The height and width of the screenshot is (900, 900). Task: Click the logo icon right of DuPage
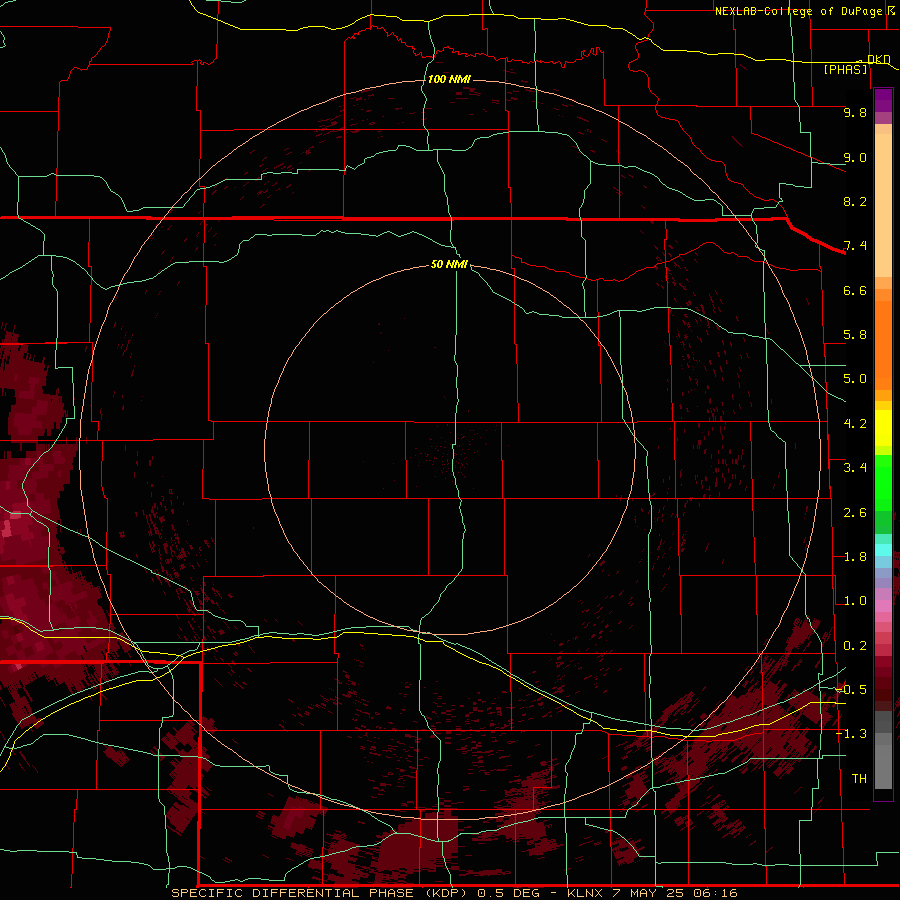click(891, 10)
